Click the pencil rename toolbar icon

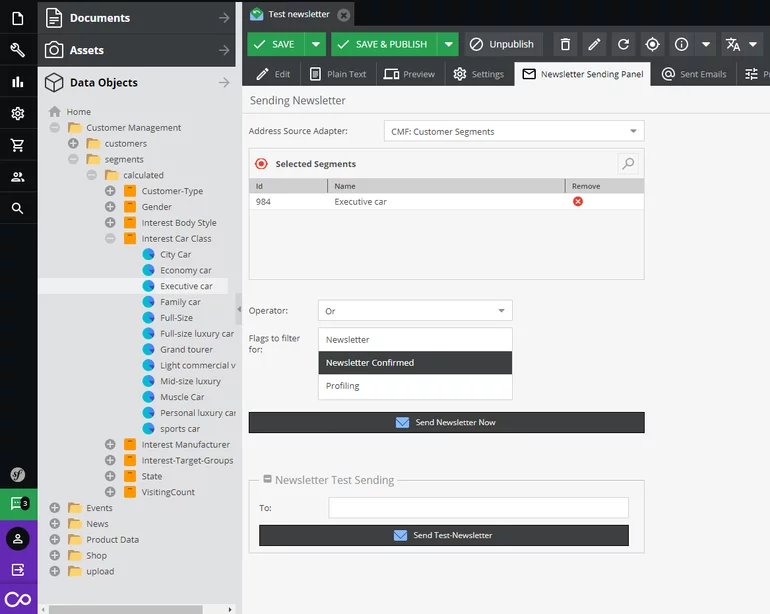tap(594, 44)
